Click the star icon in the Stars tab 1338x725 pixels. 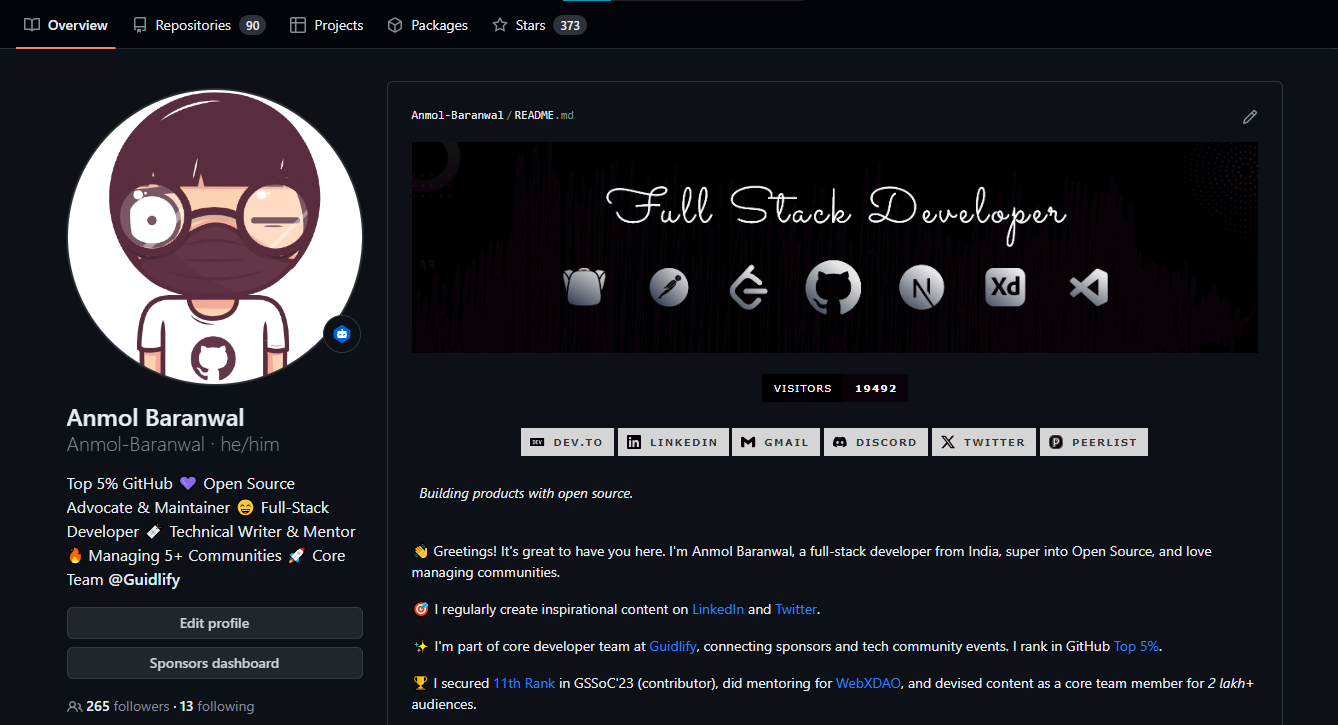point(500,25)
